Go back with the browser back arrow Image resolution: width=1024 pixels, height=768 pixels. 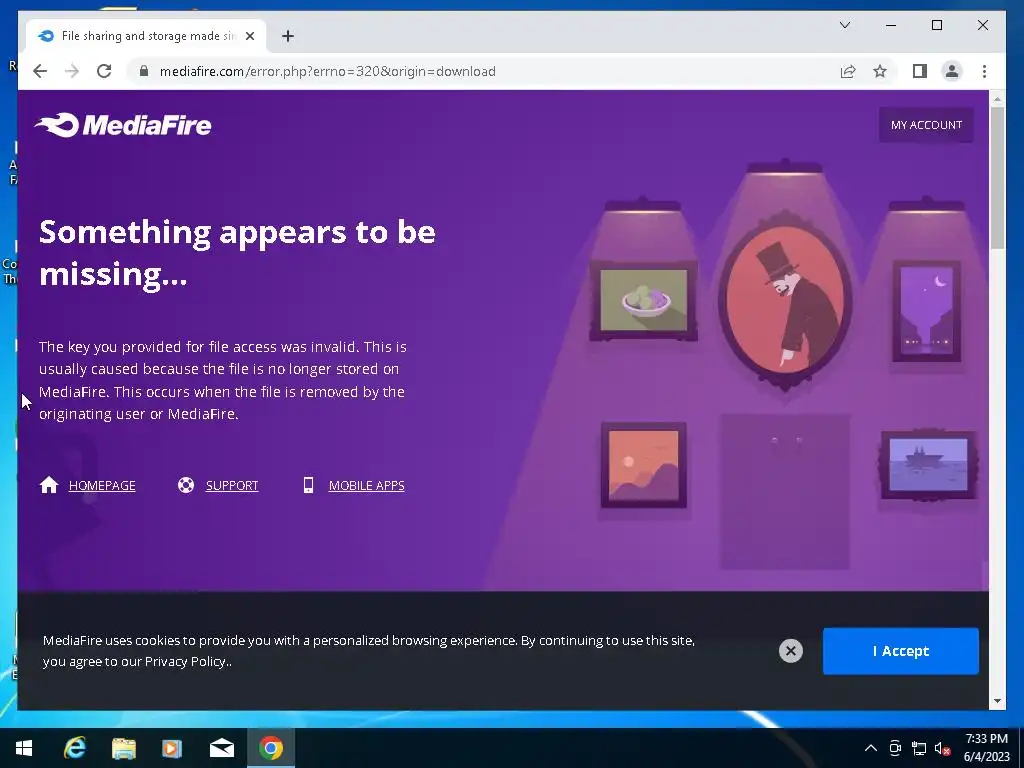pos(40,71)
